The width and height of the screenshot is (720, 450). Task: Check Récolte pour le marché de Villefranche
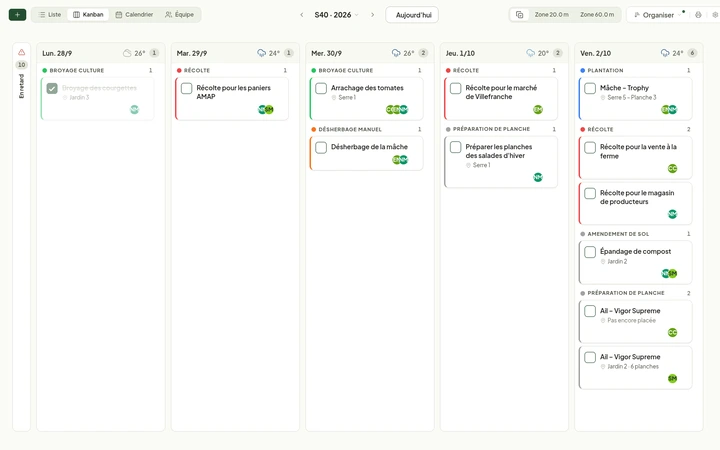click(x=456, y=88)
